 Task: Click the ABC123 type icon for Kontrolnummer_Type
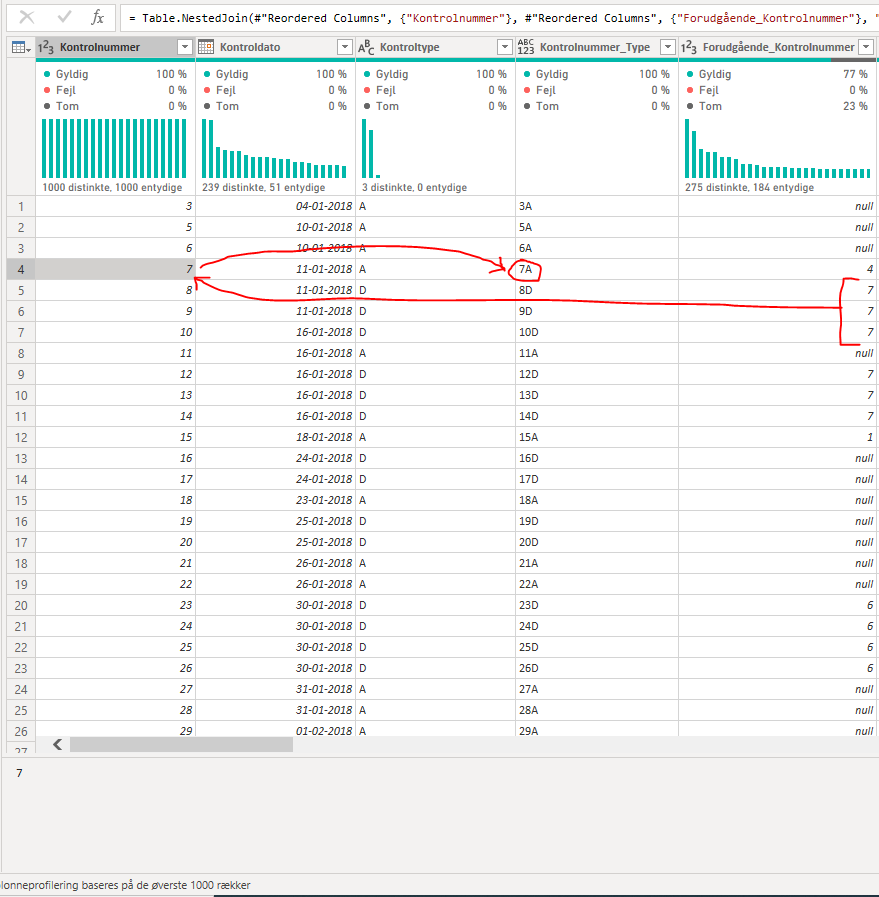click(526, 47)
